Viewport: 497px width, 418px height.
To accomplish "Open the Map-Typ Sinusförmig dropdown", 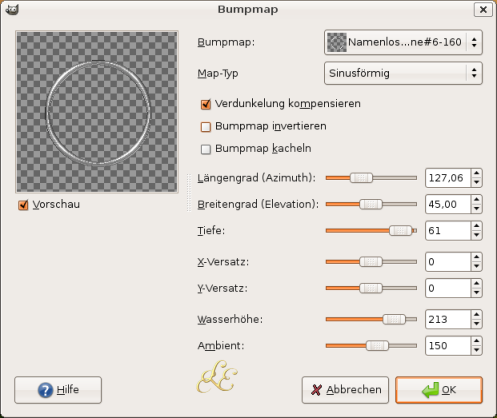I will 403,73.
